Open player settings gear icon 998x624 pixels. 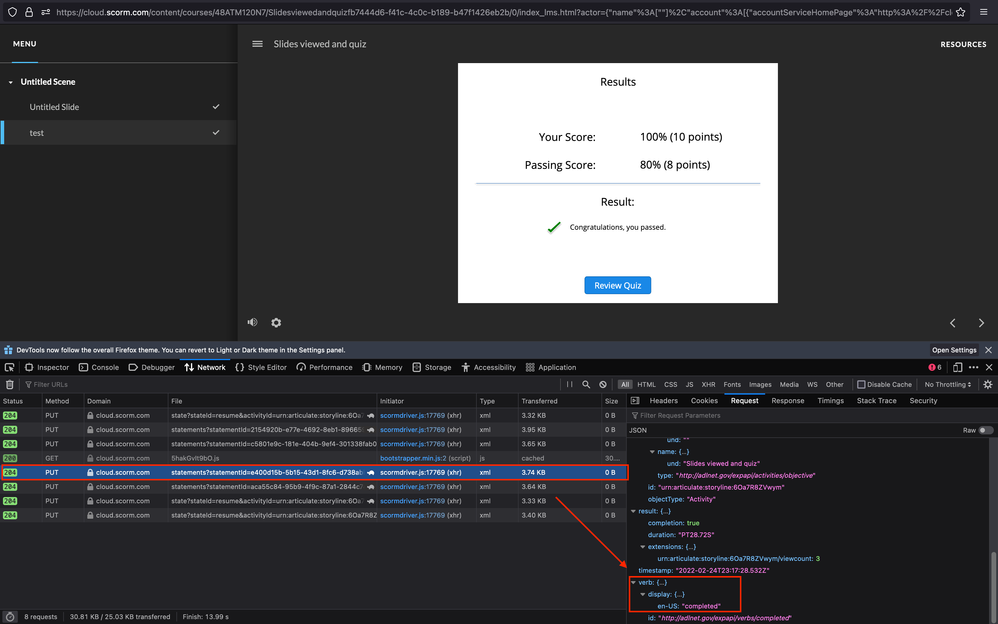276,322
